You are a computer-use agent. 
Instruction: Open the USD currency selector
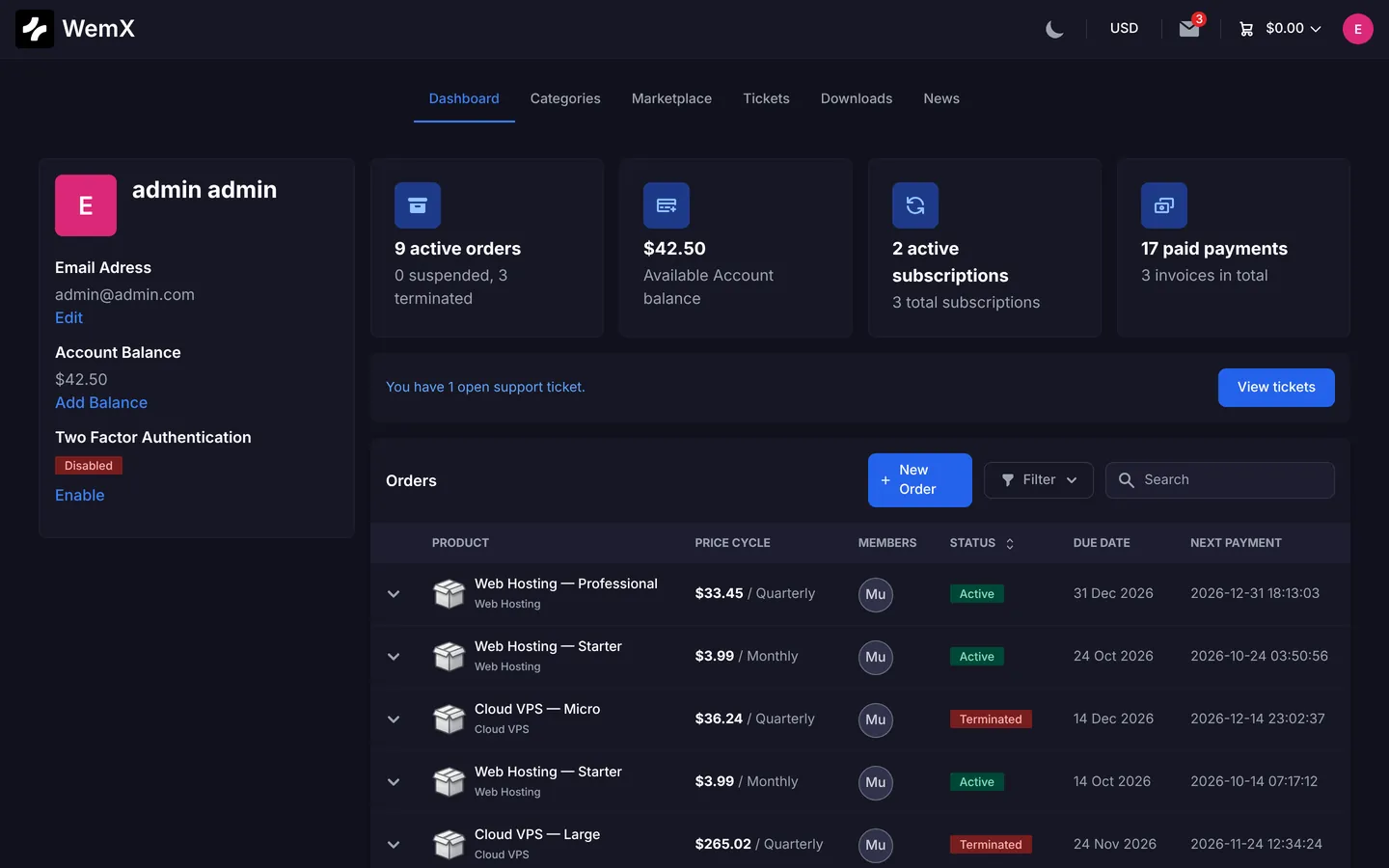point(1124,29)
